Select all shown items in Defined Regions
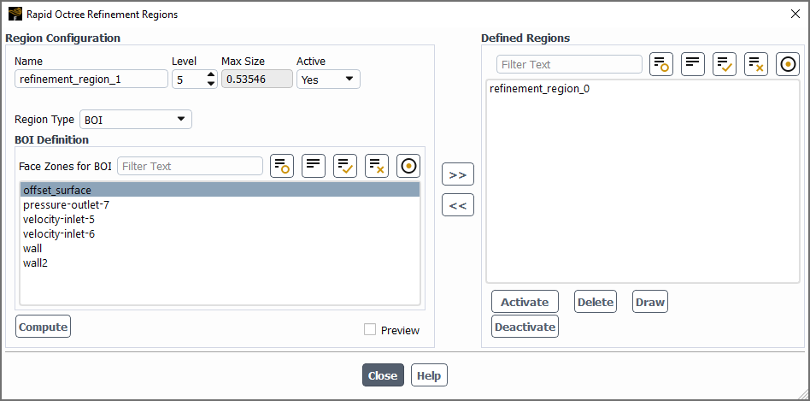Screen dimensions: 810x401 (x=724, y=64)
